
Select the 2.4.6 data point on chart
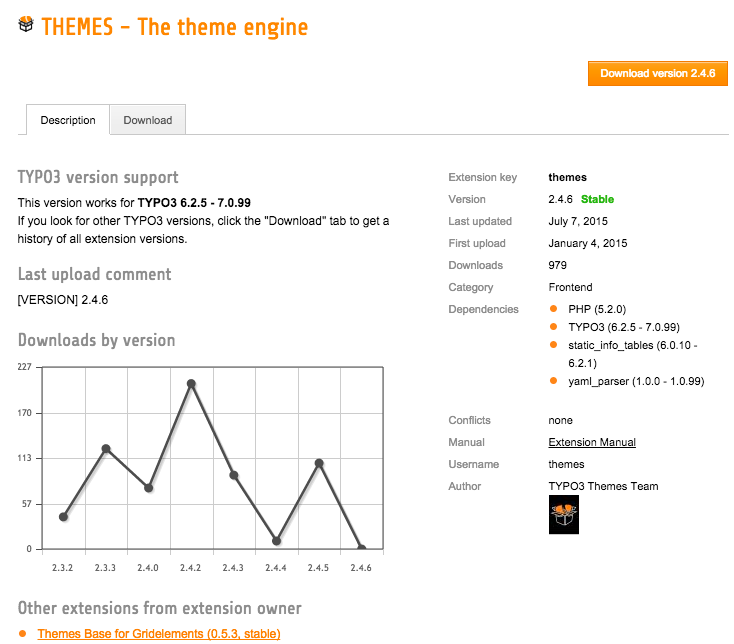pos(361,548)
